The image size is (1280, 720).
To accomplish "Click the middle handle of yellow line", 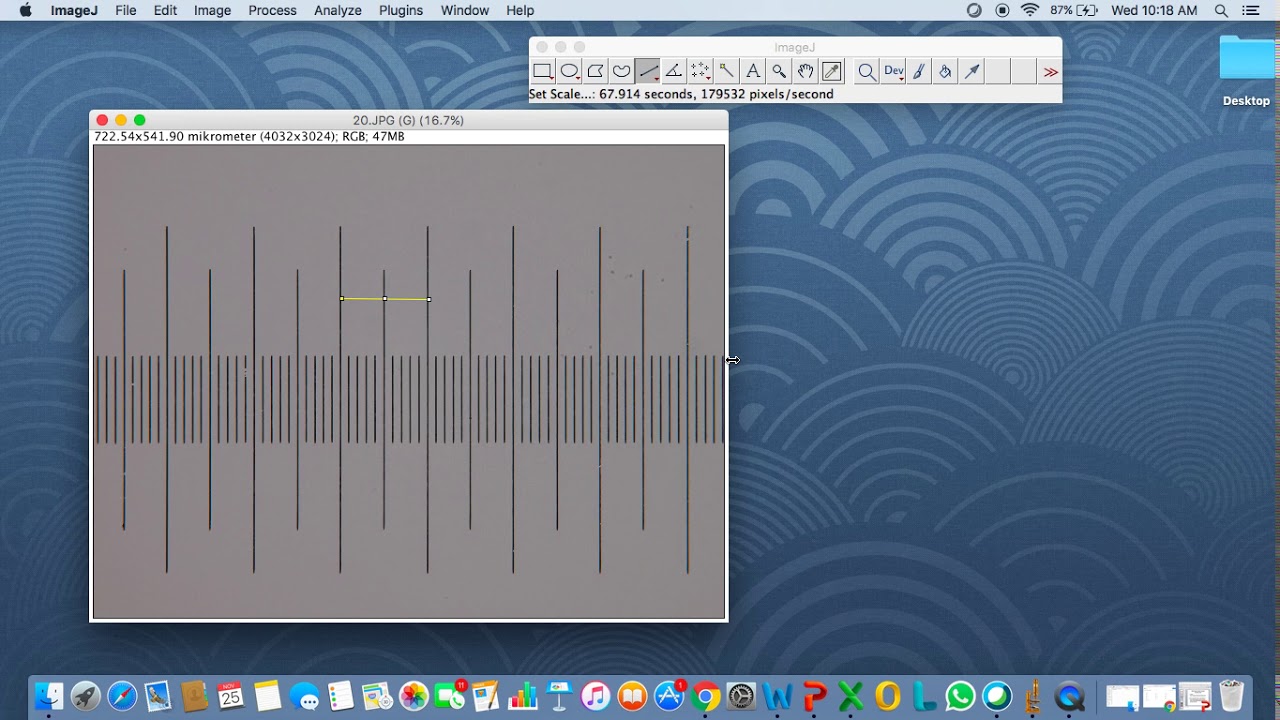I will (x=385, y=298).
